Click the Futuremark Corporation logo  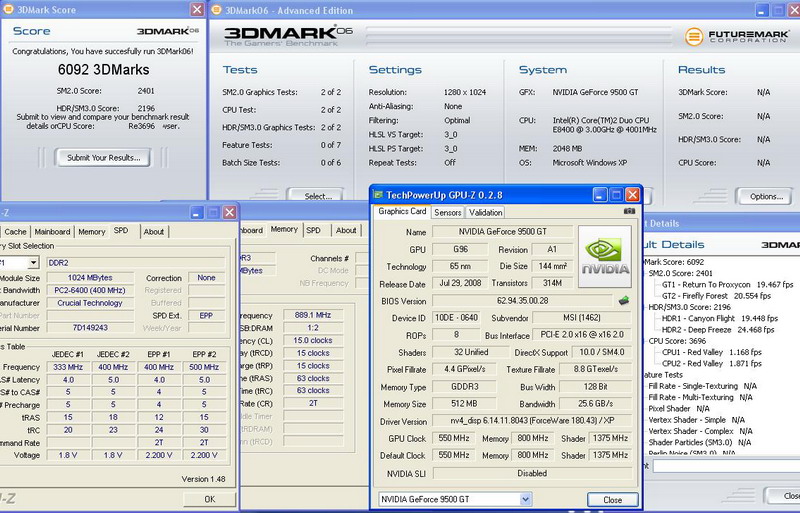click(738, 36)
